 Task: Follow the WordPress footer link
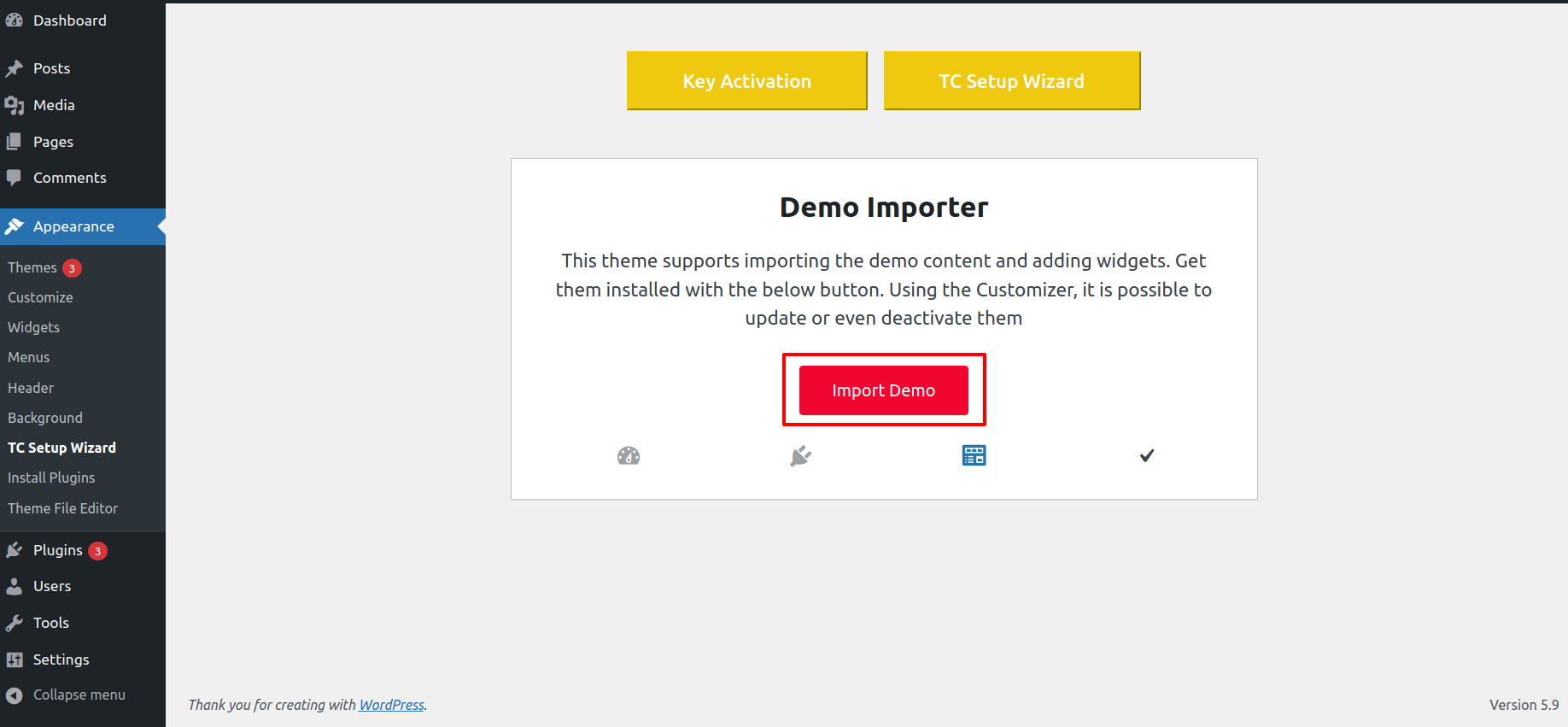[392, 705]
